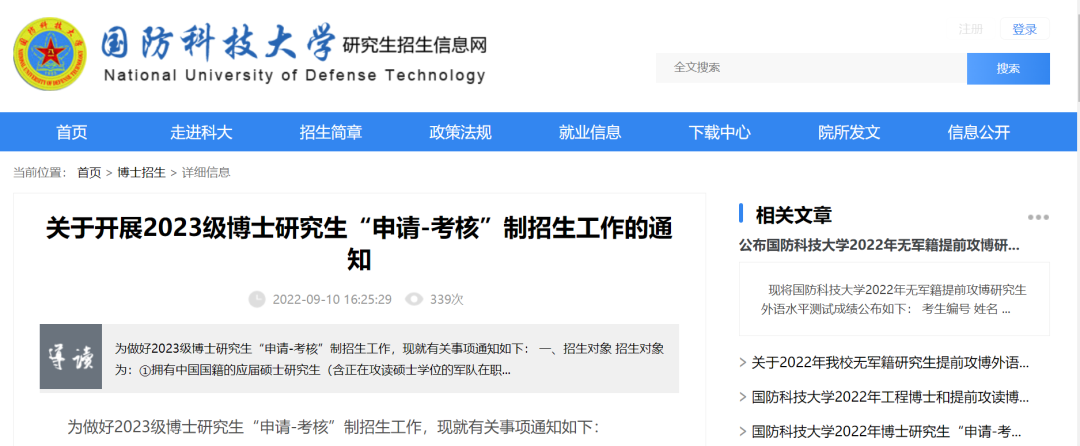This screenshot has height=446, width=1080.
Task: Click the 国防科技大学 calligraphy title banner
Action: (218, 43)
